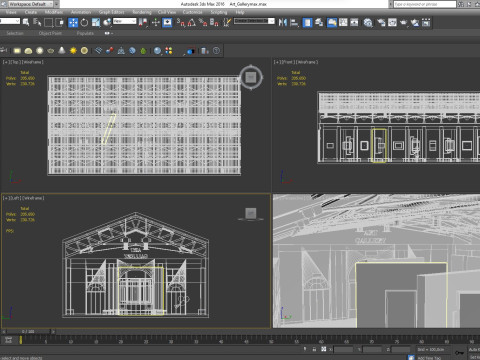Open the Rendering menu
This screenshot has height=360, width=480.
tap(142, 12)
